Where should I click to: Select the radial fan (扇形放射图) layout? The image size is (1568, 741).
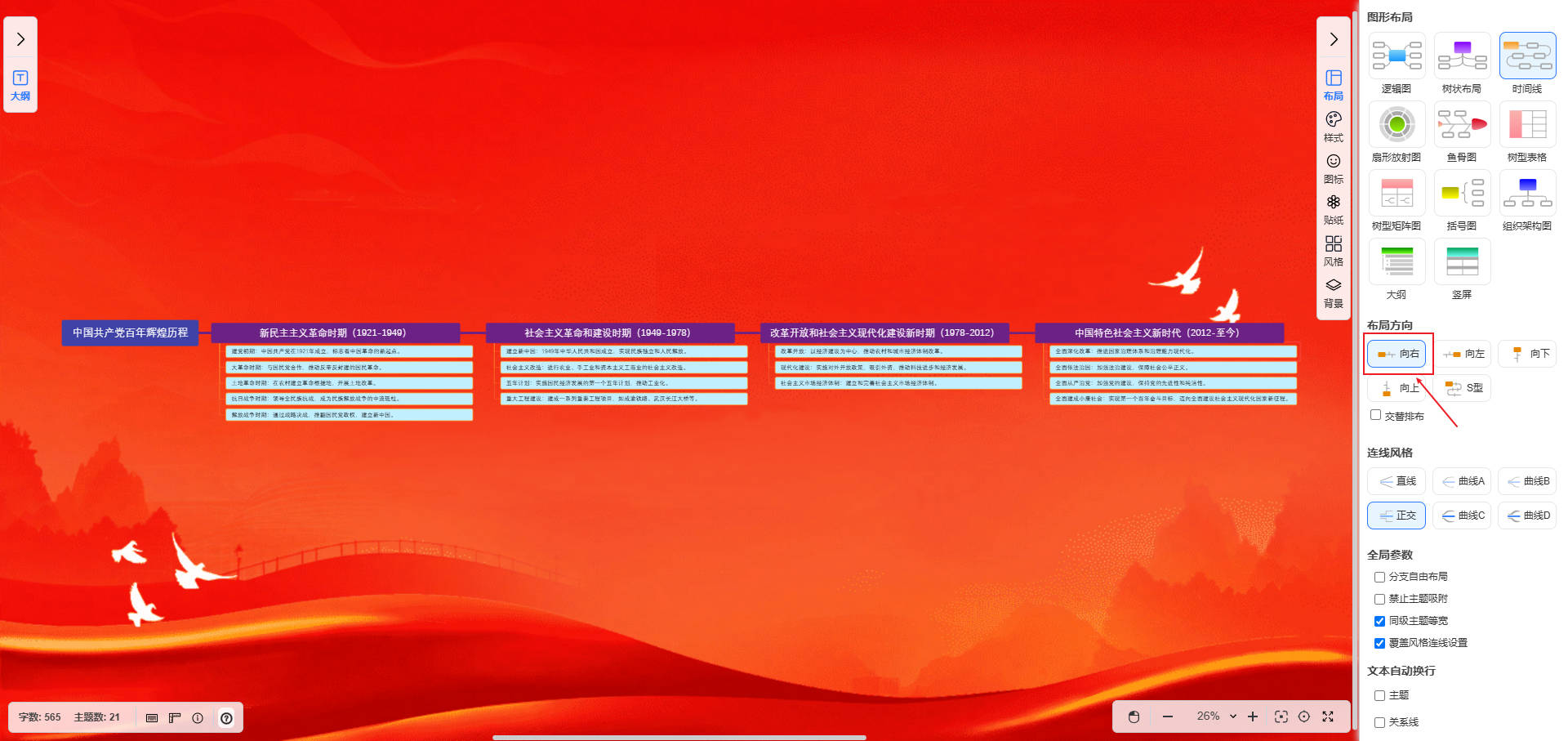1396,125
